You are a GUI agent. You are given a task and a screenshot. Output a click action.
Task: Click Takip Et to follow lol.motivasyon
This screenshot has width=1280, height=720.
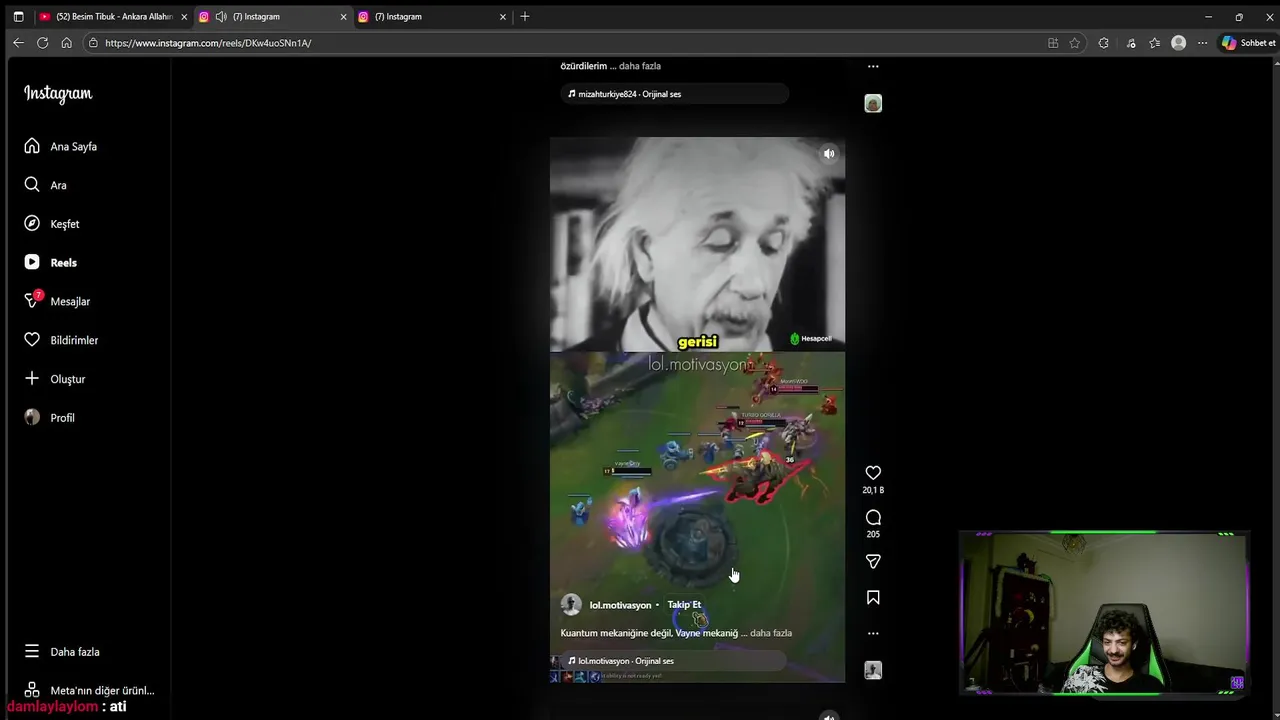[x=684, y=605]
